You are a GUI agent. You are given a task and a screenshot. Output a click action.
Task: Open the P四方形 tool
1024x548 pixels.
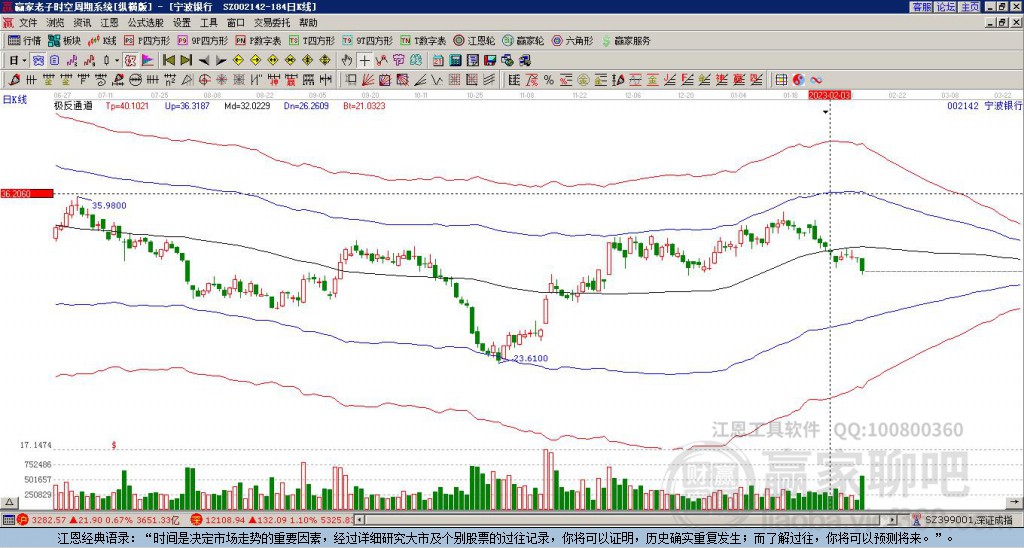pos(147,41)
